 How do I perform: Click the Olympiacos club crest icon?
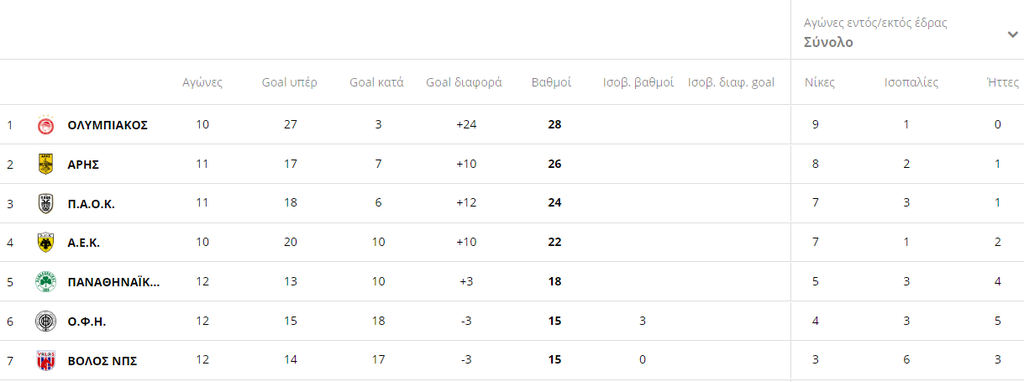click(x=45, y=125)
